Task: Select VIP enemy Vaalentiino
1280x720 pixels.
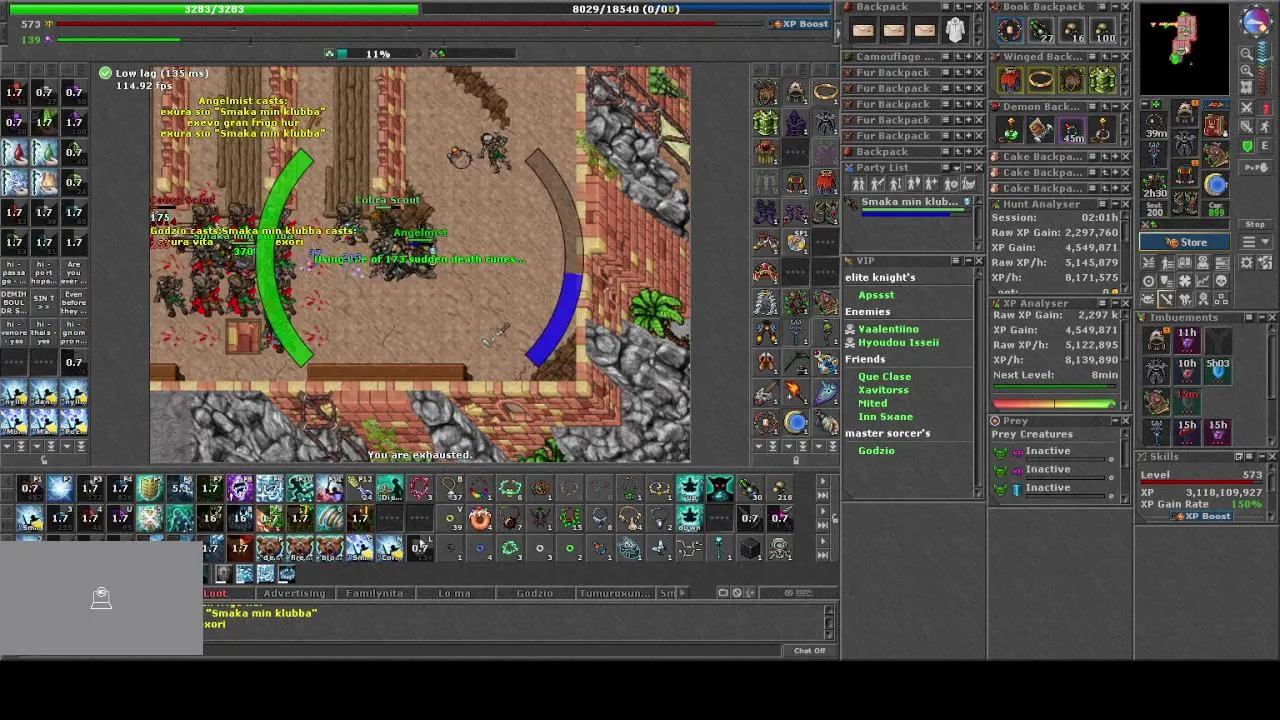Action: tap(888, 328)
